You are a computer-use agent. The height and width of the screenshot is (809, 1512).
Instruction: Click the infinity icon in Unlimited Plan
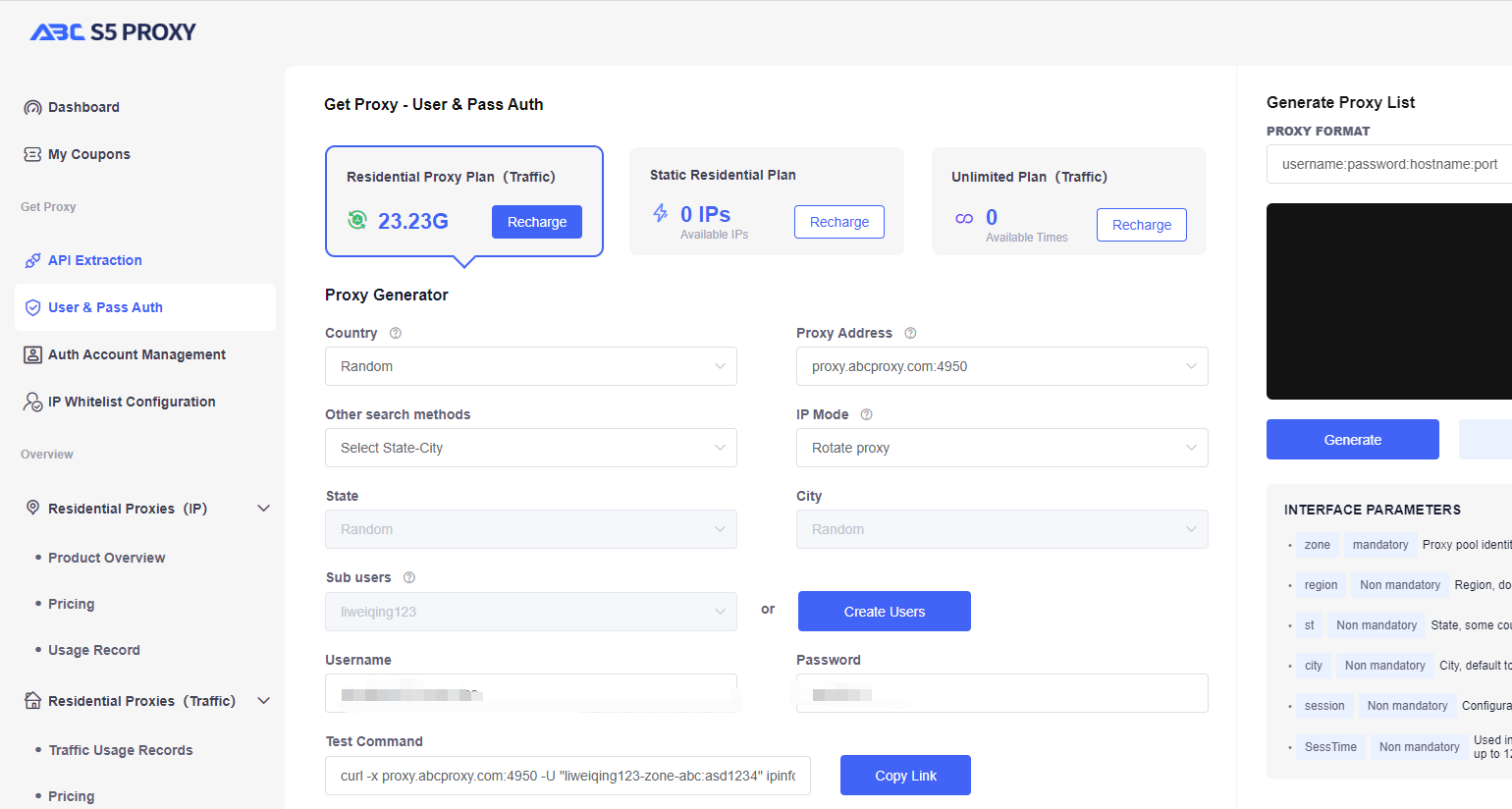[964, 218]
